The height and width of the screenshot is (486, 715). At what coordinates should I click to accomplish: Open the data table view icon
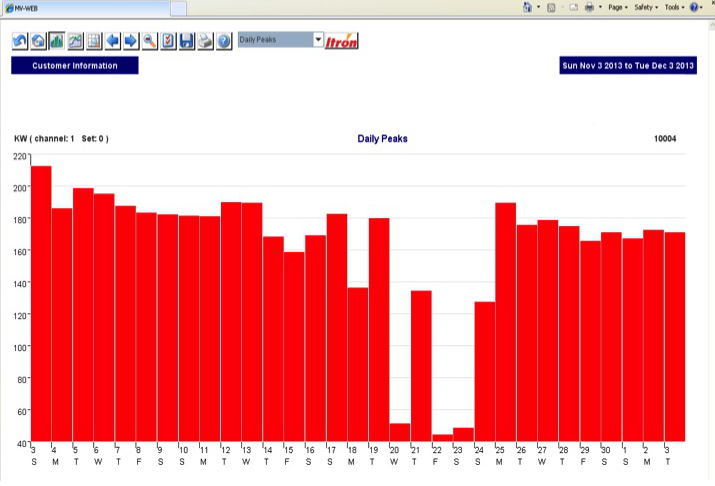tap(94, 41)
